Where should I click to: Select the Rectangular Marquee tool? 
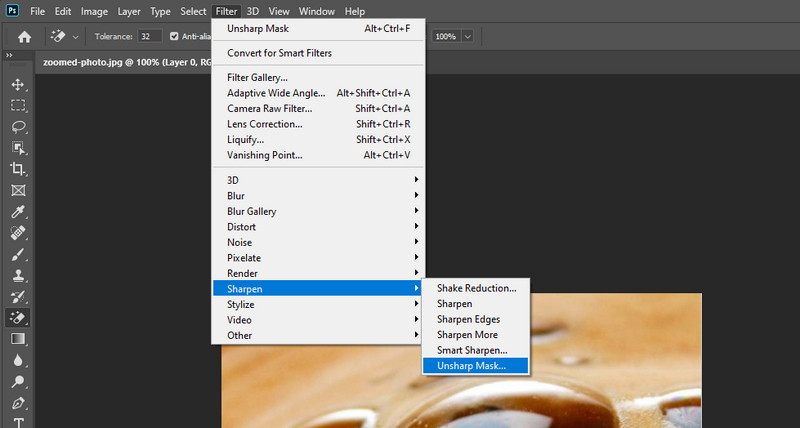[x=18, y=105]
